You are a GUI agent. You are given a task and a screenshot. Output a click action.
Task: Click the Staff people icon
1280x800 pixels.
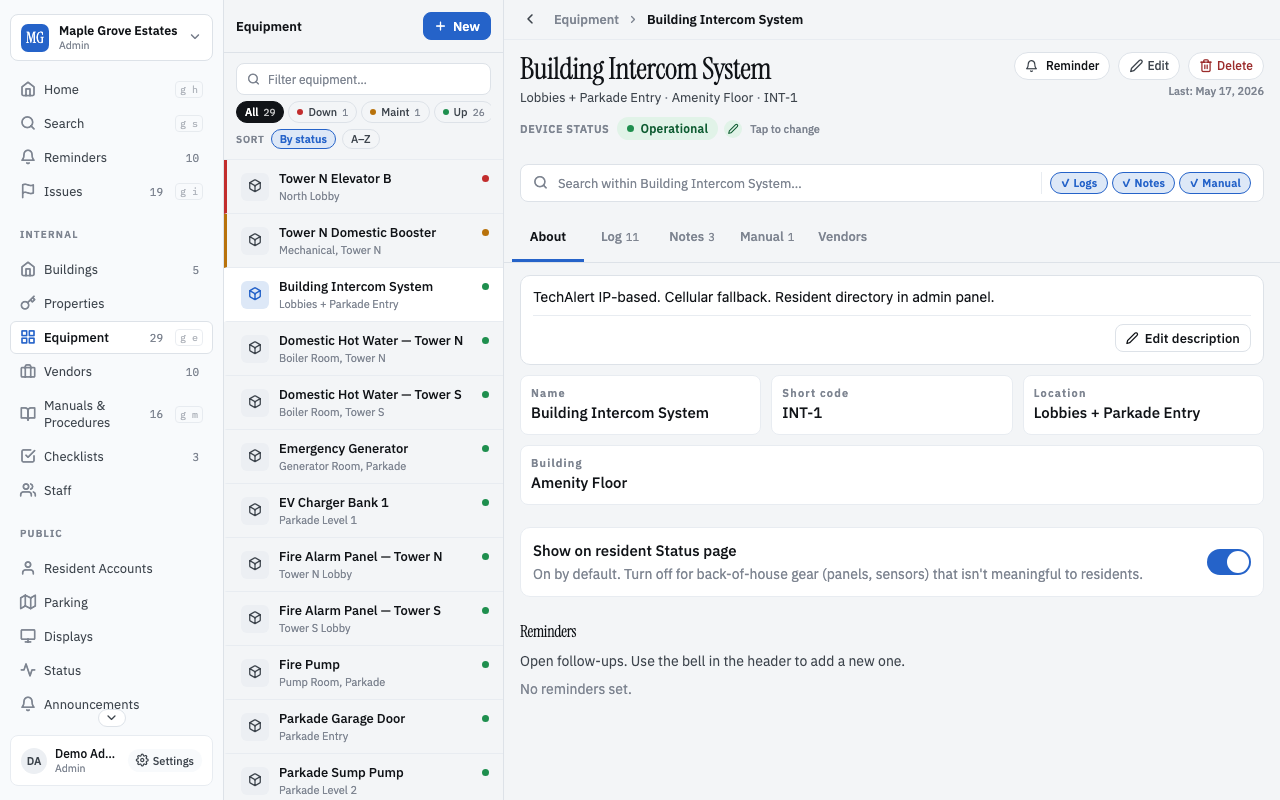tap(28, 490)
